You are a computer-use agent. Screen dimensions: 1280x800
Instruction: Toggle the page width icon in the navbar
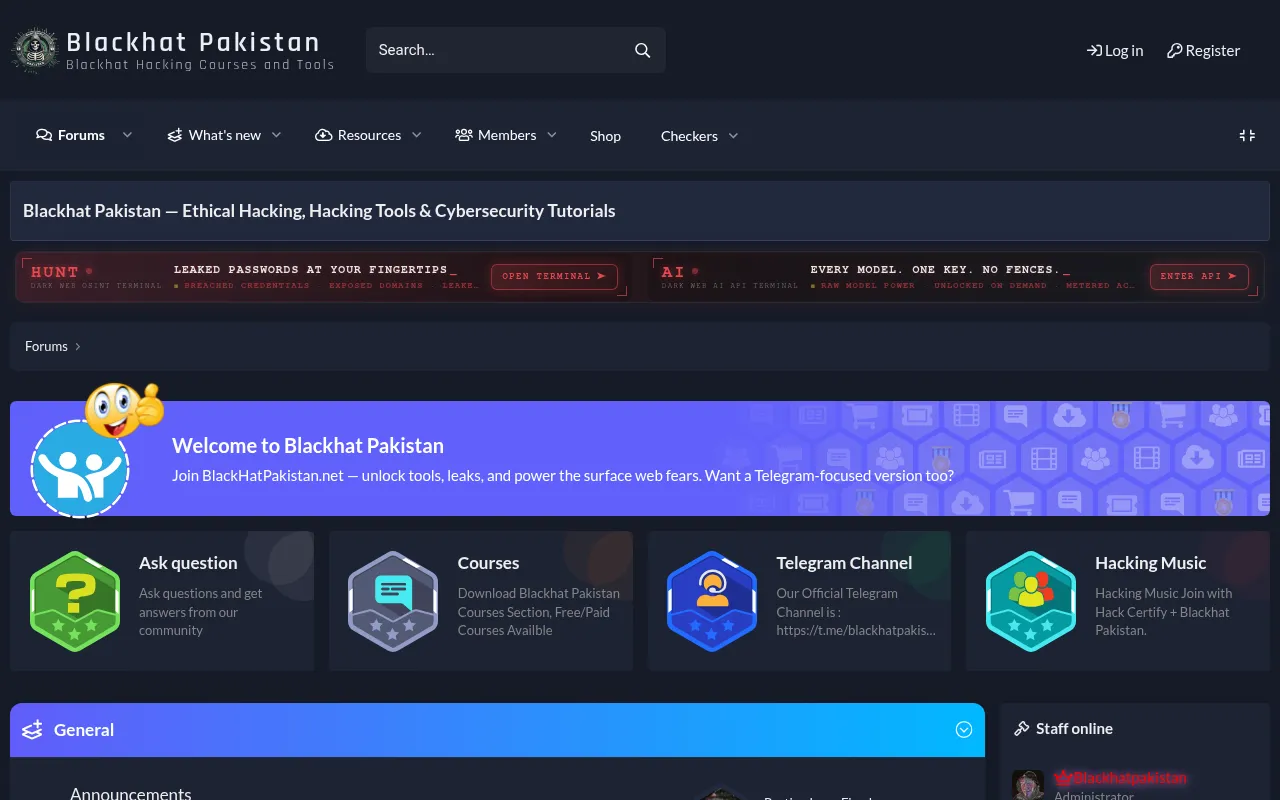1247,135
